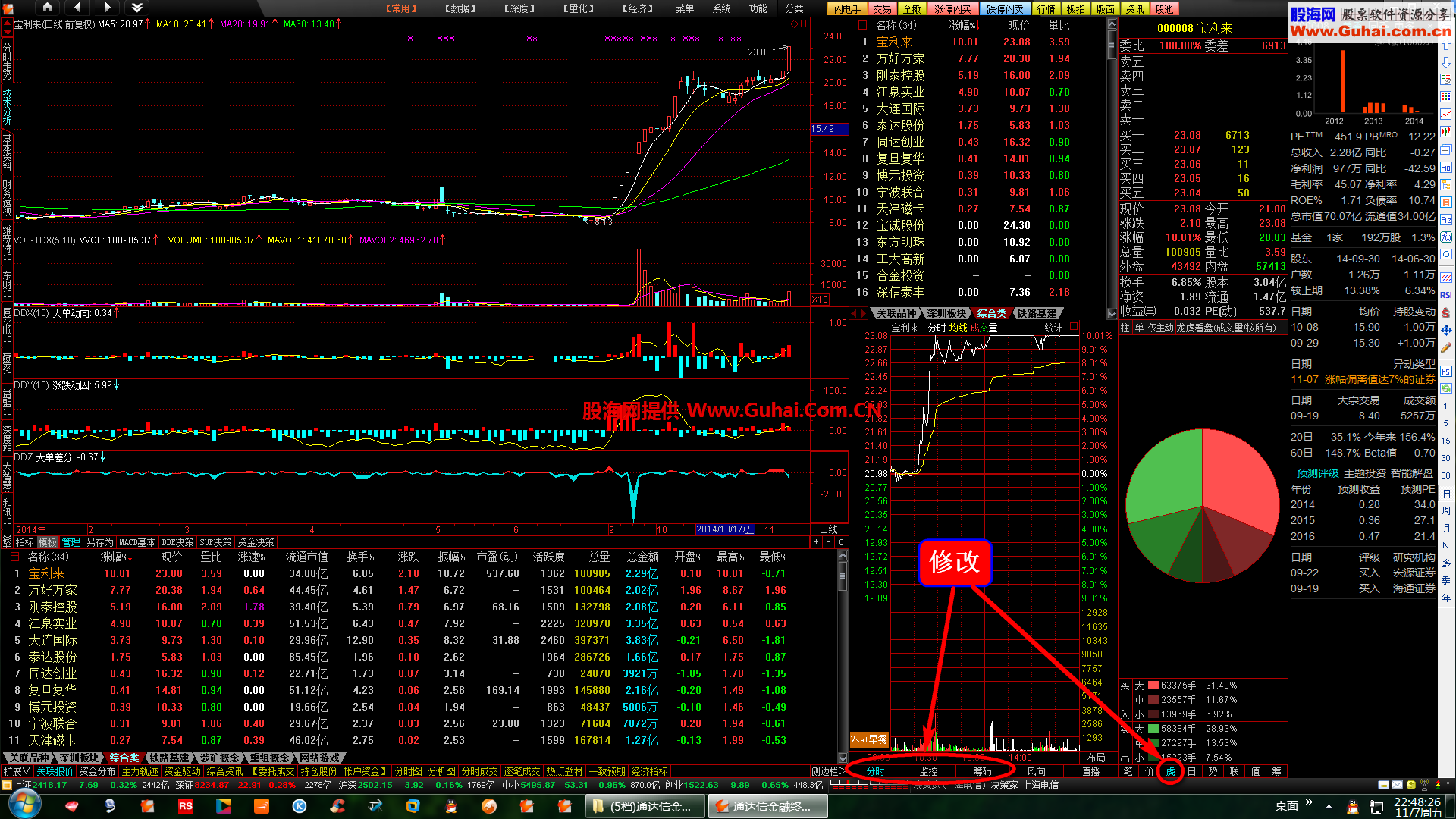
Task: Open the 关联报价 panel tab
Action: (55, 771)
